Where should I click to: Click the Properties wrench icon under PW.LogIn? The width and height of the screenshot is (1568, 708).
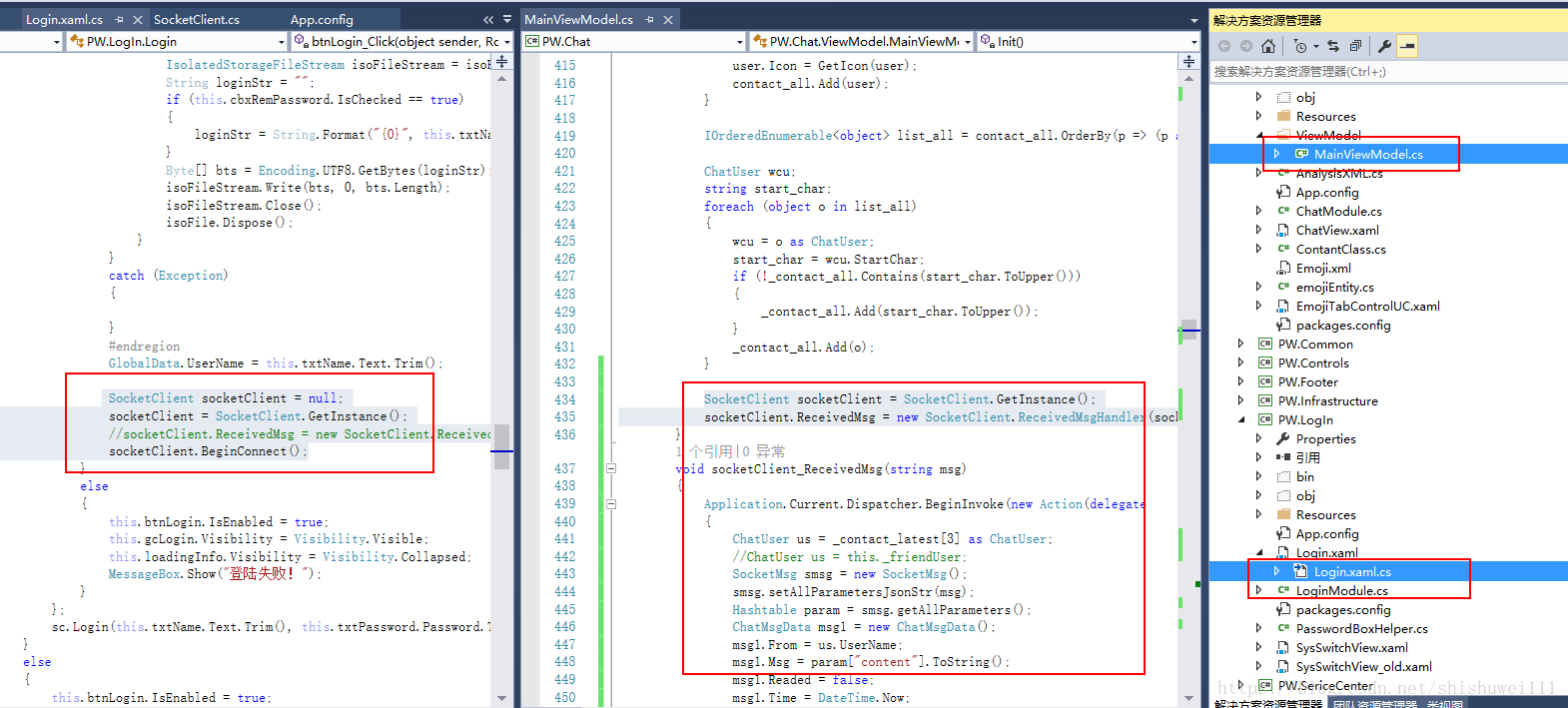[x=1284, y=438]
